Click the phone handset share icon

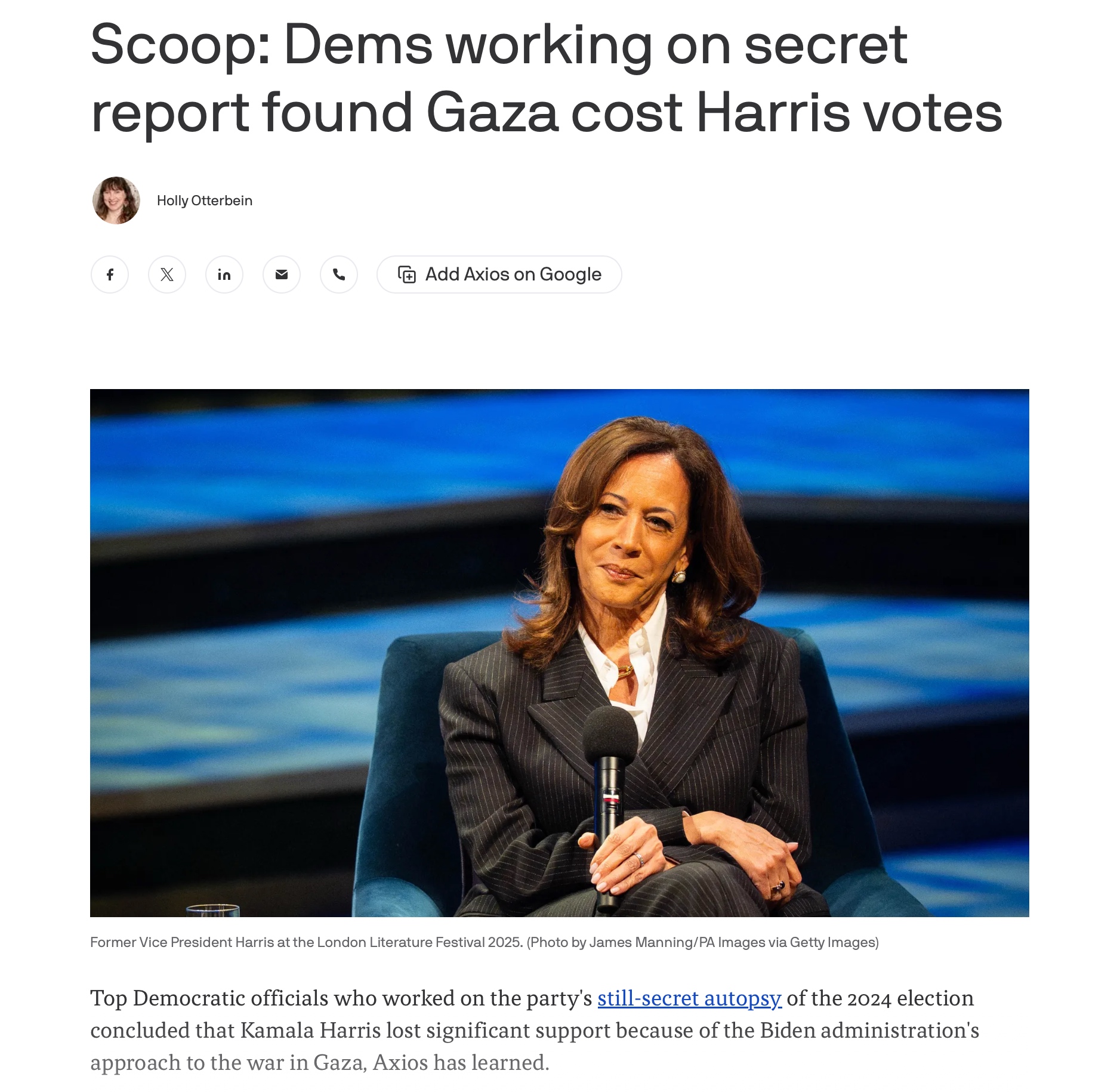(x=339, y=274)
